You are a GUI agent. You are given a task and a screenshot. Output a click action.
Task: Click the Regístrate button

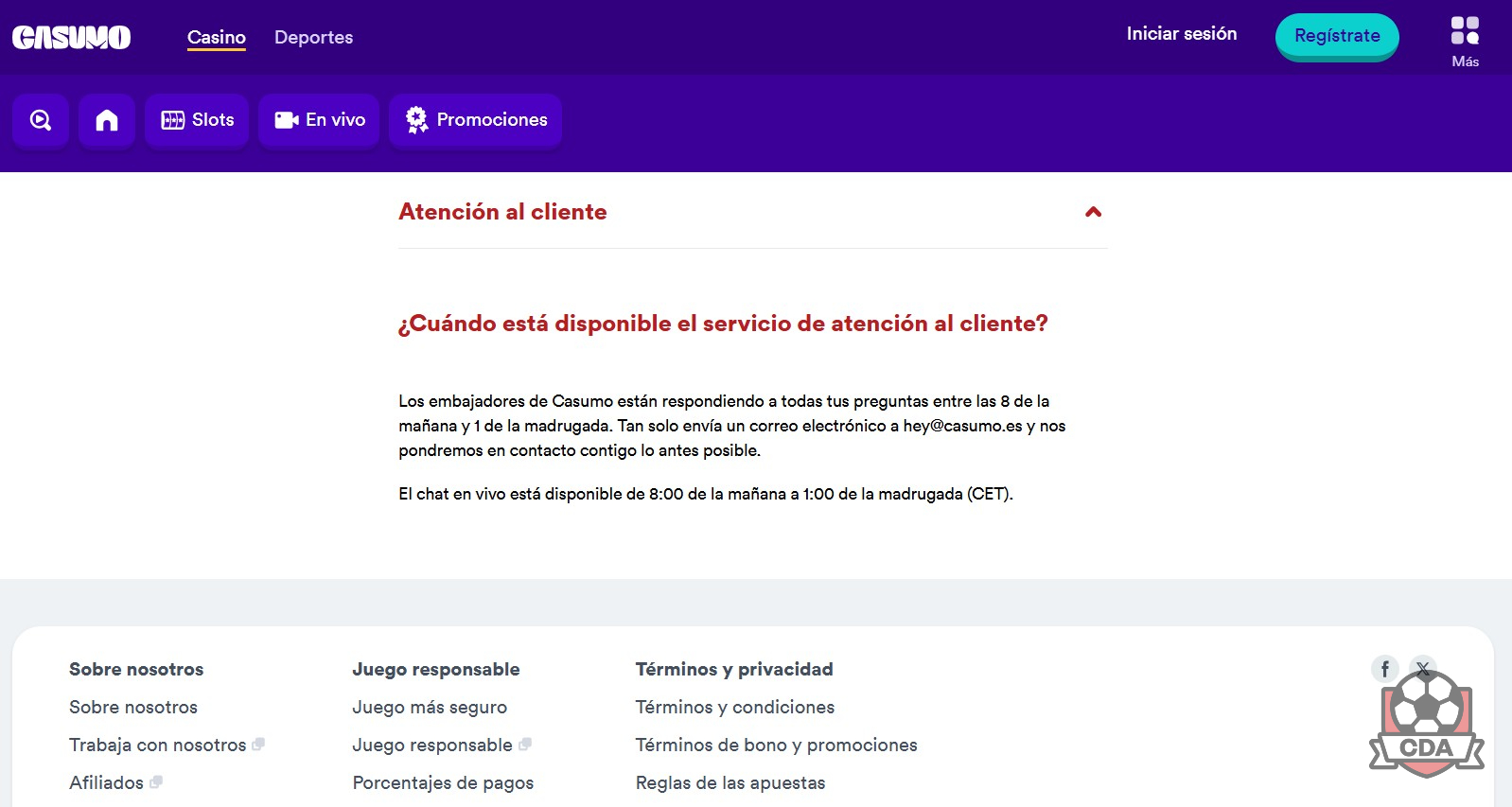(1337, 36)
